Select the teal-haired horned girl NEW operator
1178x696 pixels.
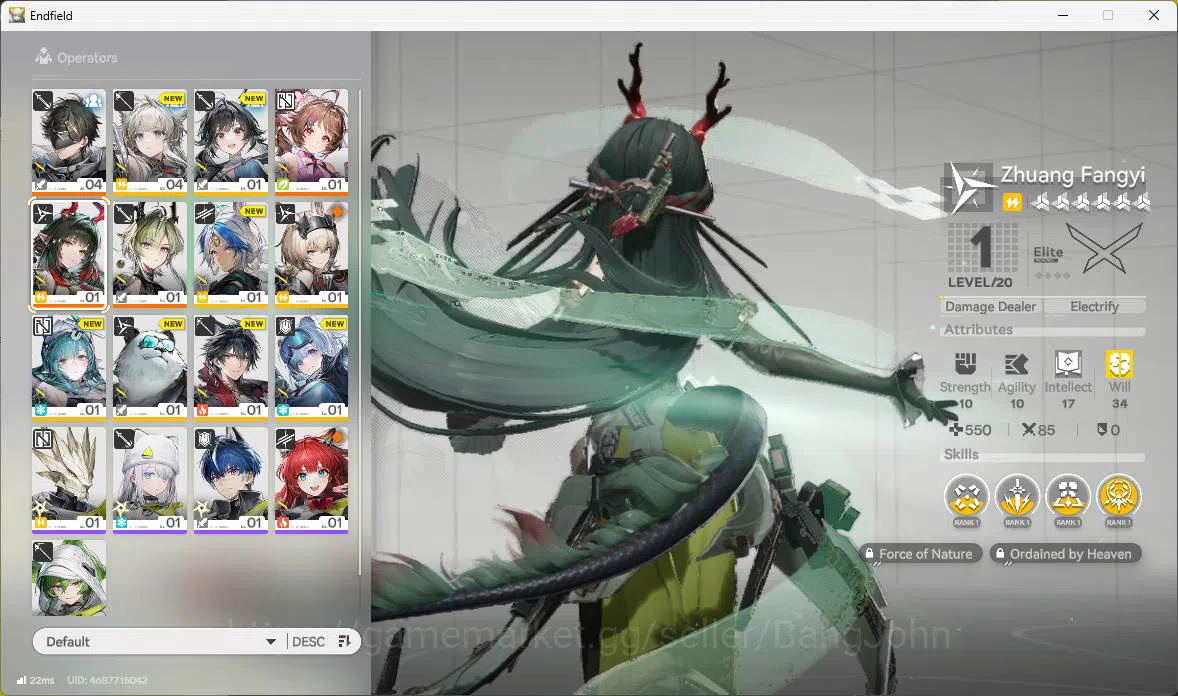69,367
